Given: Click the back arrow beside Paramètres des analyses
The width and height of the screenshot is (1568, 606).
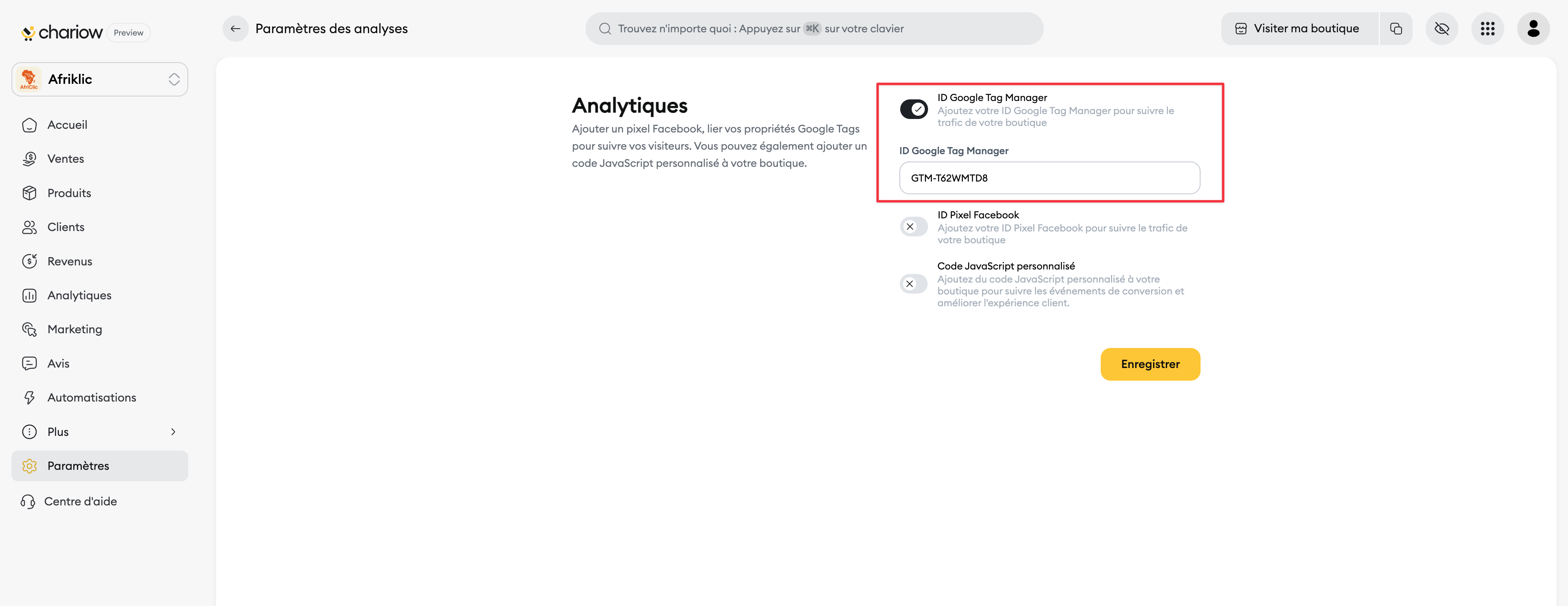Looking at the screenshot, I should (235, 29).
